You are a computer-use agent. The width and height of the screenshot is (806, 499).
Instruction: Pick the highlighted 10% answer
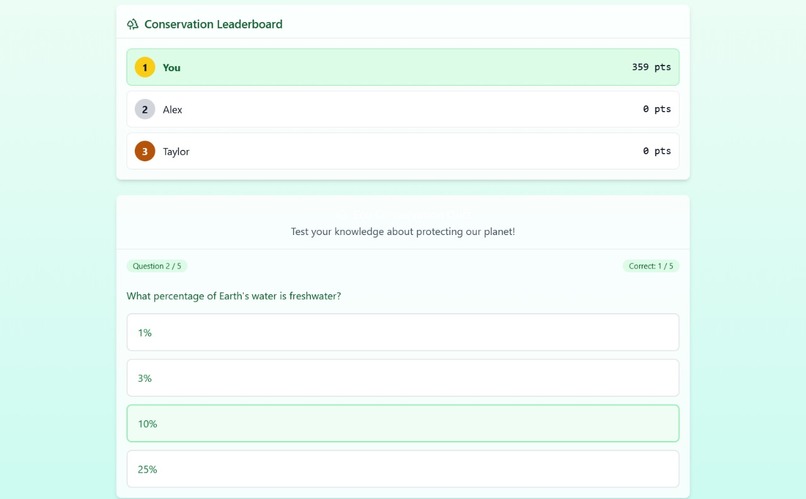403,423
